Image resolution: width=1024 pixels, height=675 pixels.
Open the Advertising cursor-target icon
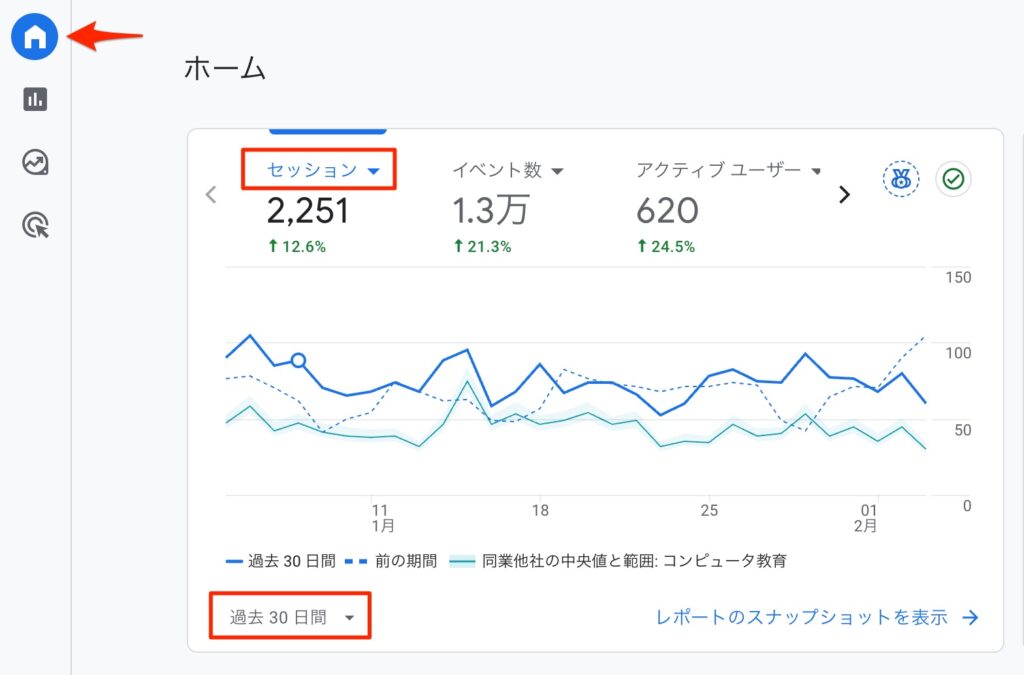pos(35,225)
